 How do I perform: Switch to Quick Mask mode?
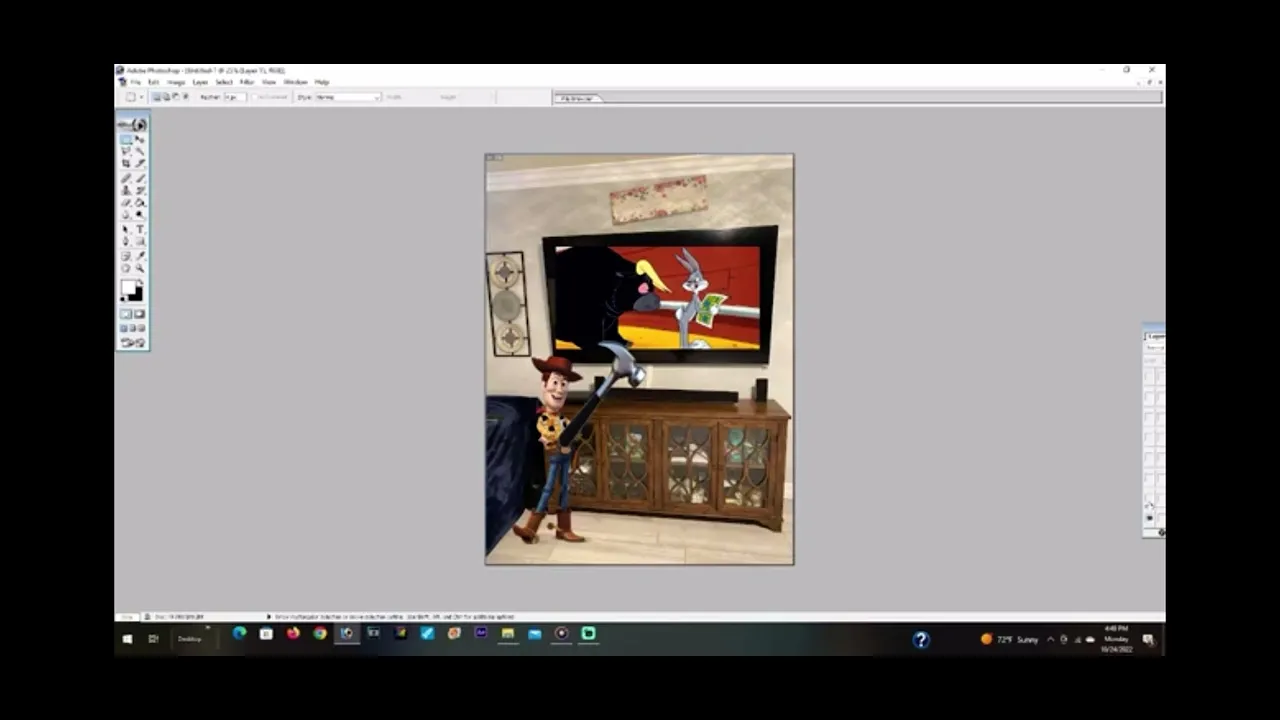point(140,313)
